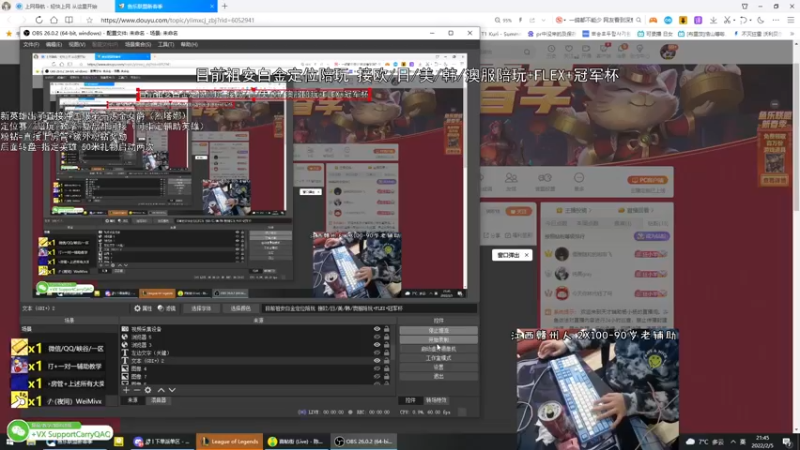Click the 选择字体 button
This screenshot has height=450, width=800.
tap(201, 308)
